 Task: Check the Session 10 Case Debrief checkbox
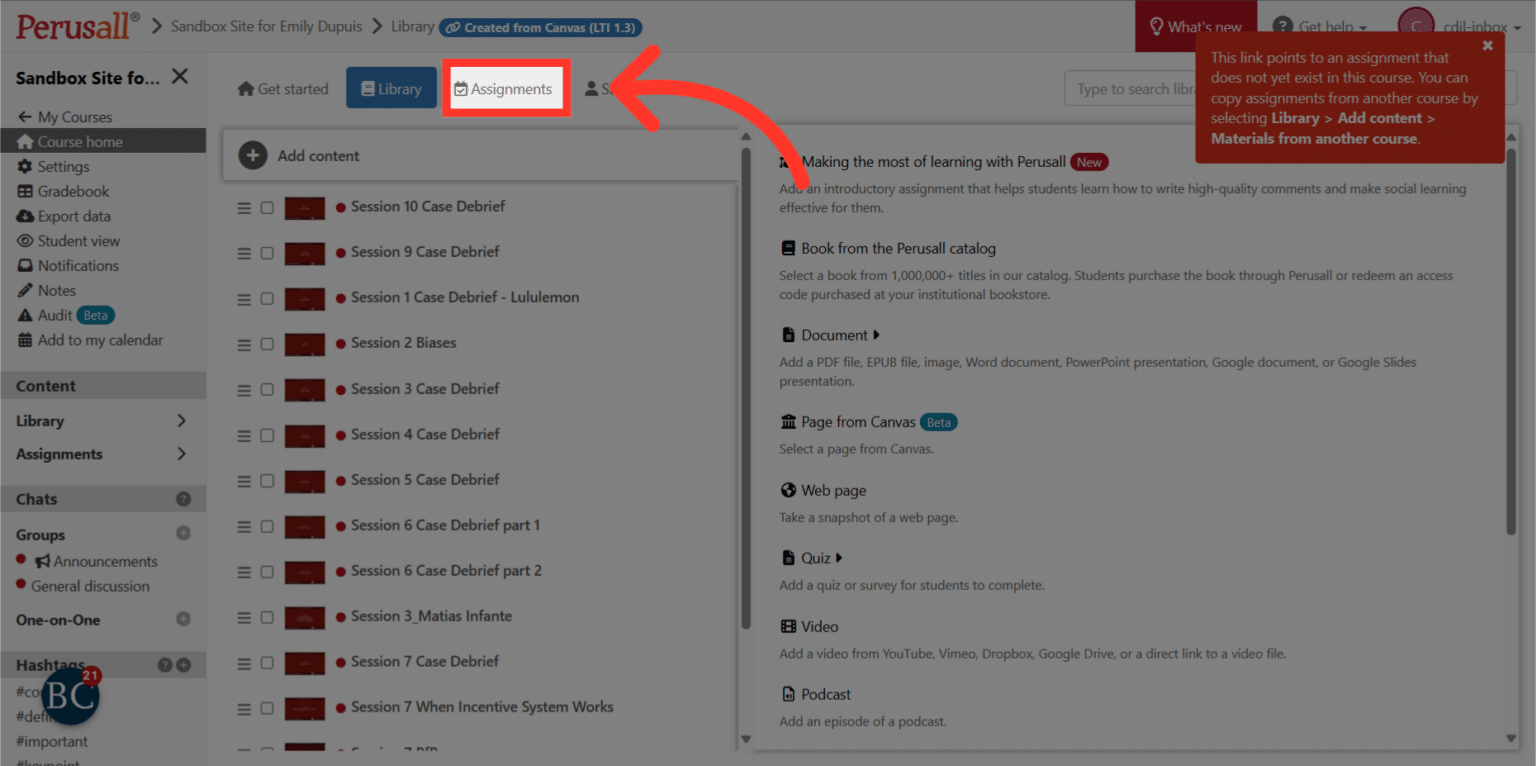click(x=267, y=207)
